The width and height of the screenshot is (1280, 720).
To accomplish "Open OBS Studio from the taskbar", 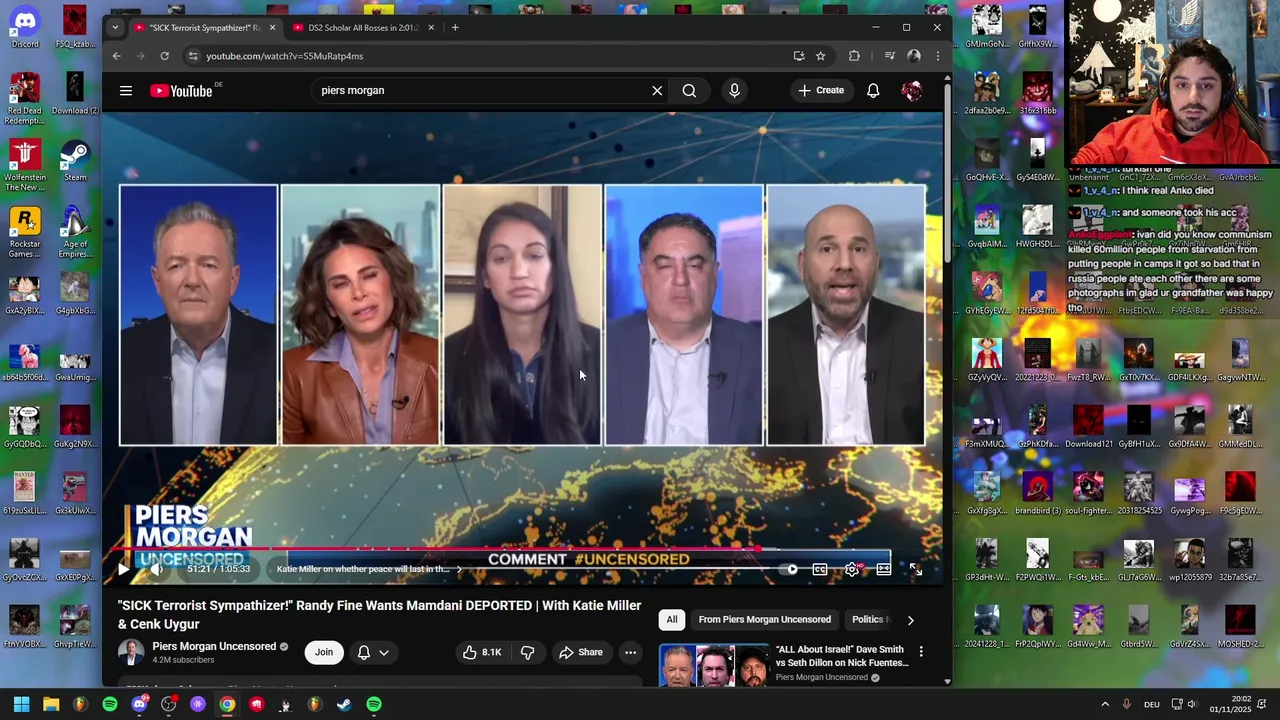I will point(168,704).
